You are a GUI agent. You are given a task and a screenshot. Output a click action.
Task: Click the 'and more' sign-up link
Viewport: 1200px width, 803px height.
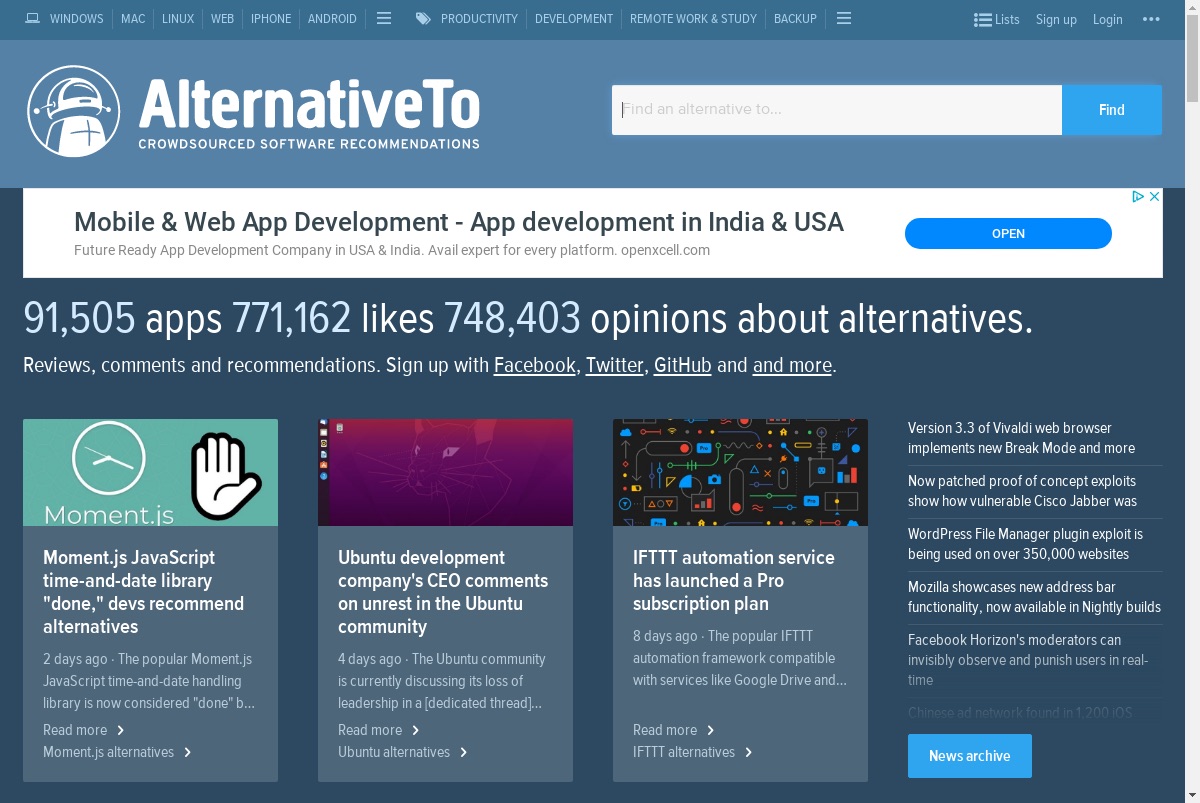pos(792,365)
